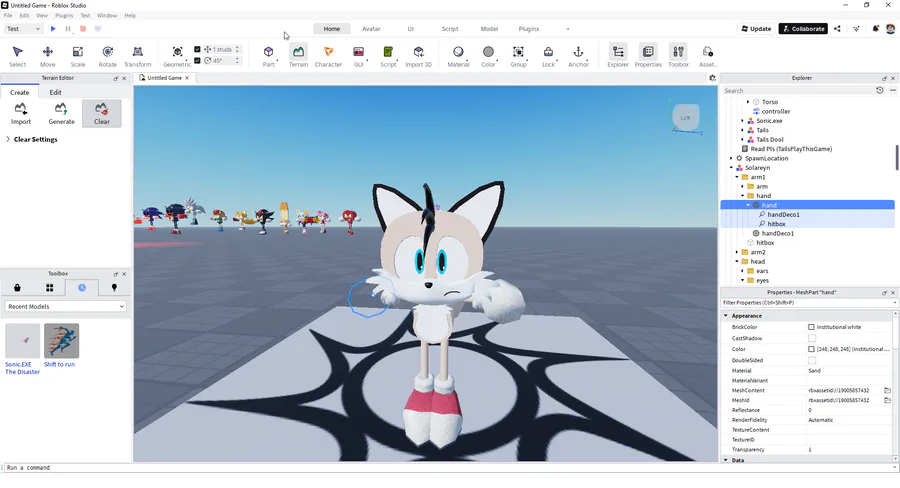Enable the DoubleSided checkbox

tap(812, 360)
